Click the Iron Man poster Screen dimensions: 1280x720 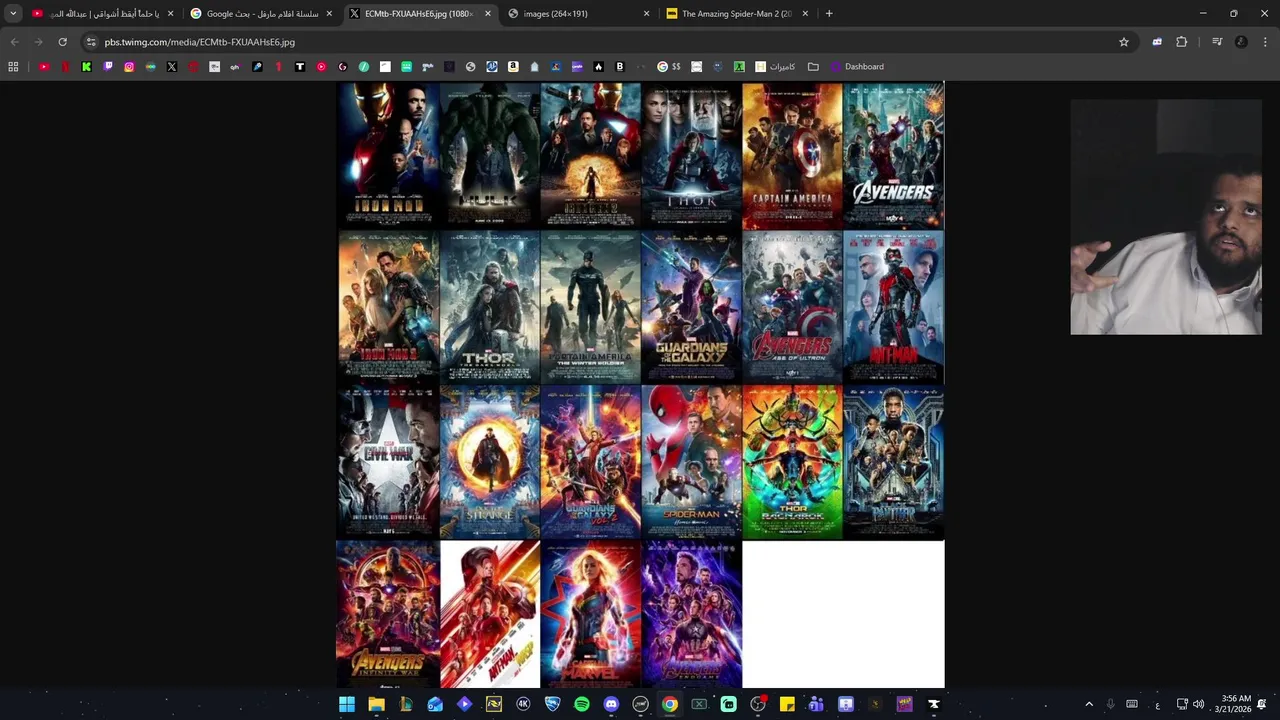click(x=388, y=155)
